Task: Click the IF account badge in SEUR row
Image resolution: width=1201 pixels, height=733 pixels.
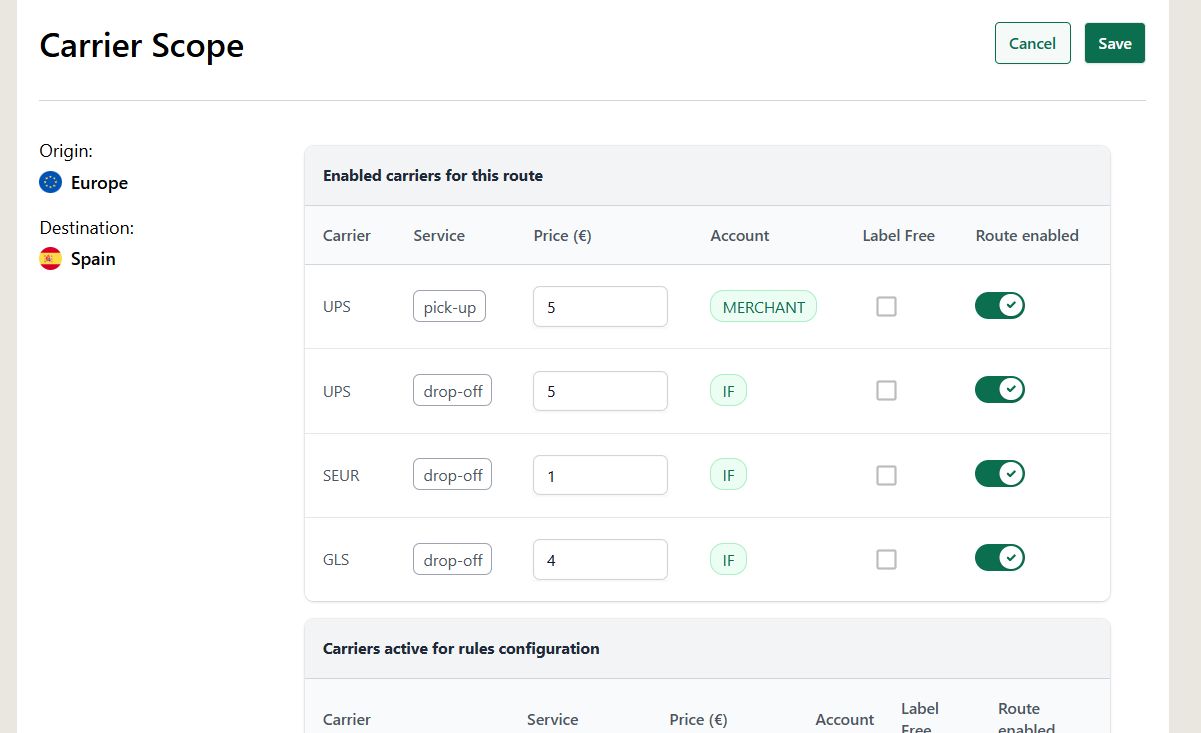Action: pos(728,475)
